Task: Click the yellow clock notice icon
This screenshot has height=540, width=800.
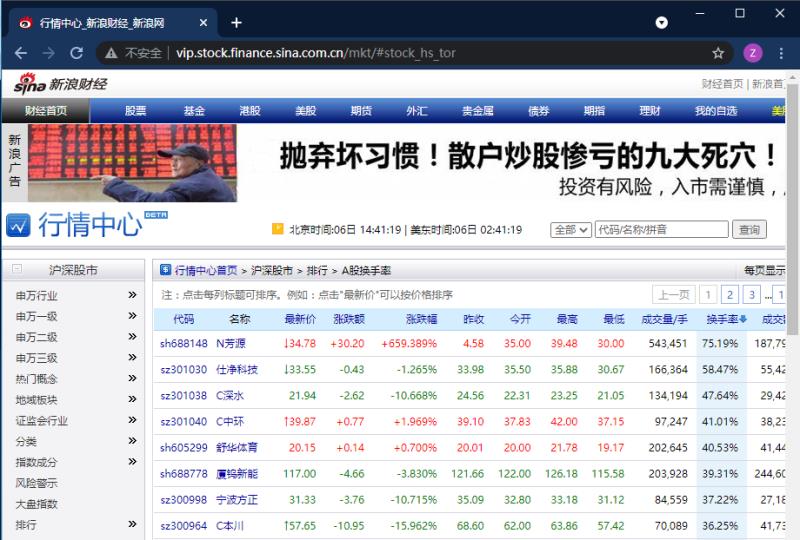Action: (278, 229)
